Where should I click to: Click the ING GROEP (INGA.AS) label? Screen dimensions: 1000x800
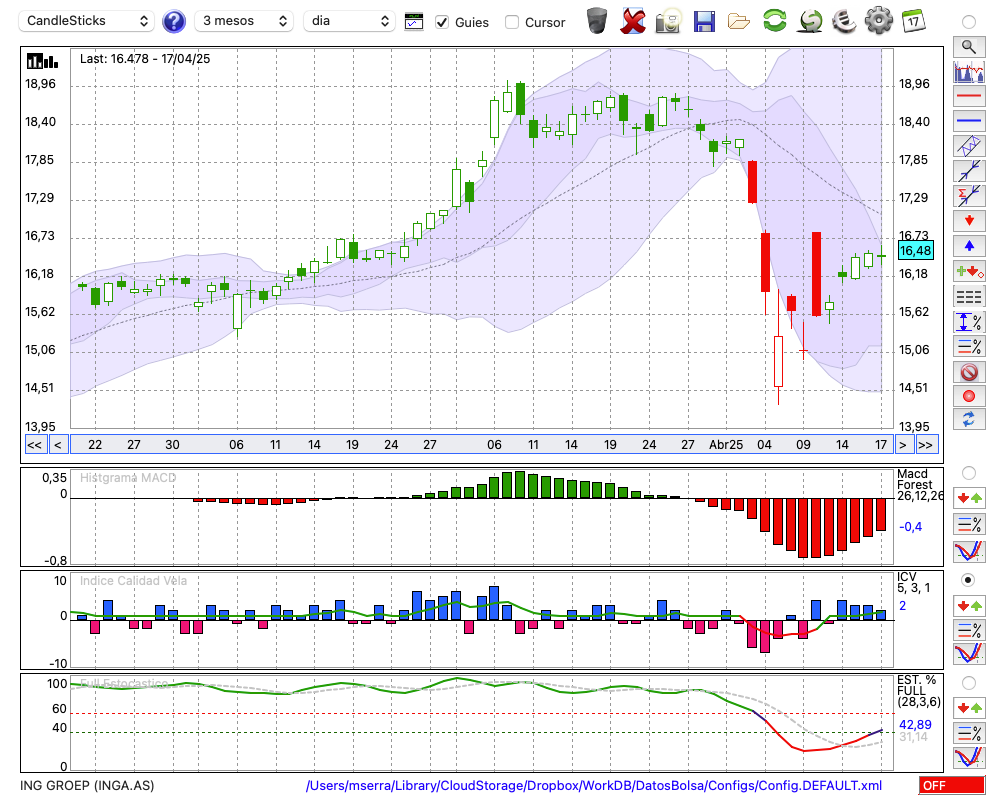pos(87,785)
